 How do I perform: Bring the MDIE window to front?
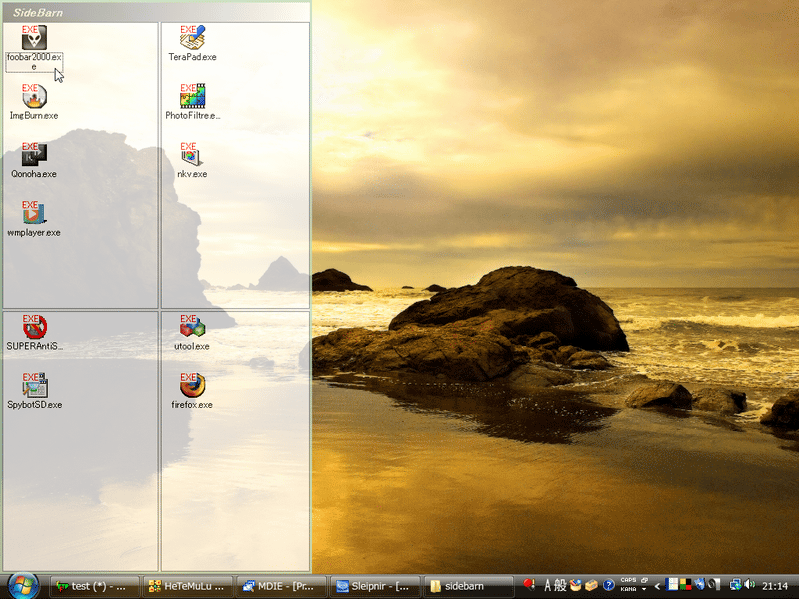click(282, 586)
